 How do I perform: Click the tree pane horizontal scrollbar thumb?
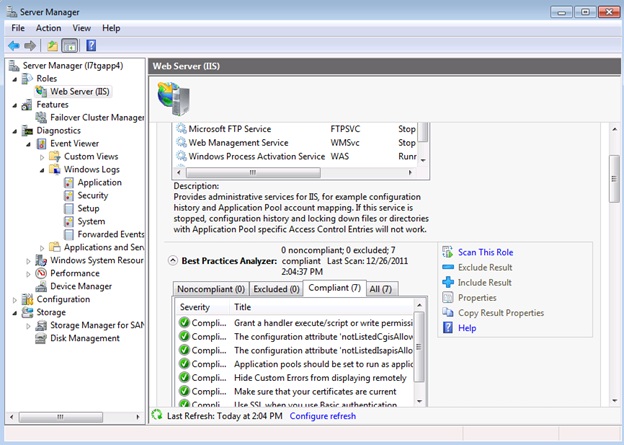coord(60,417)
